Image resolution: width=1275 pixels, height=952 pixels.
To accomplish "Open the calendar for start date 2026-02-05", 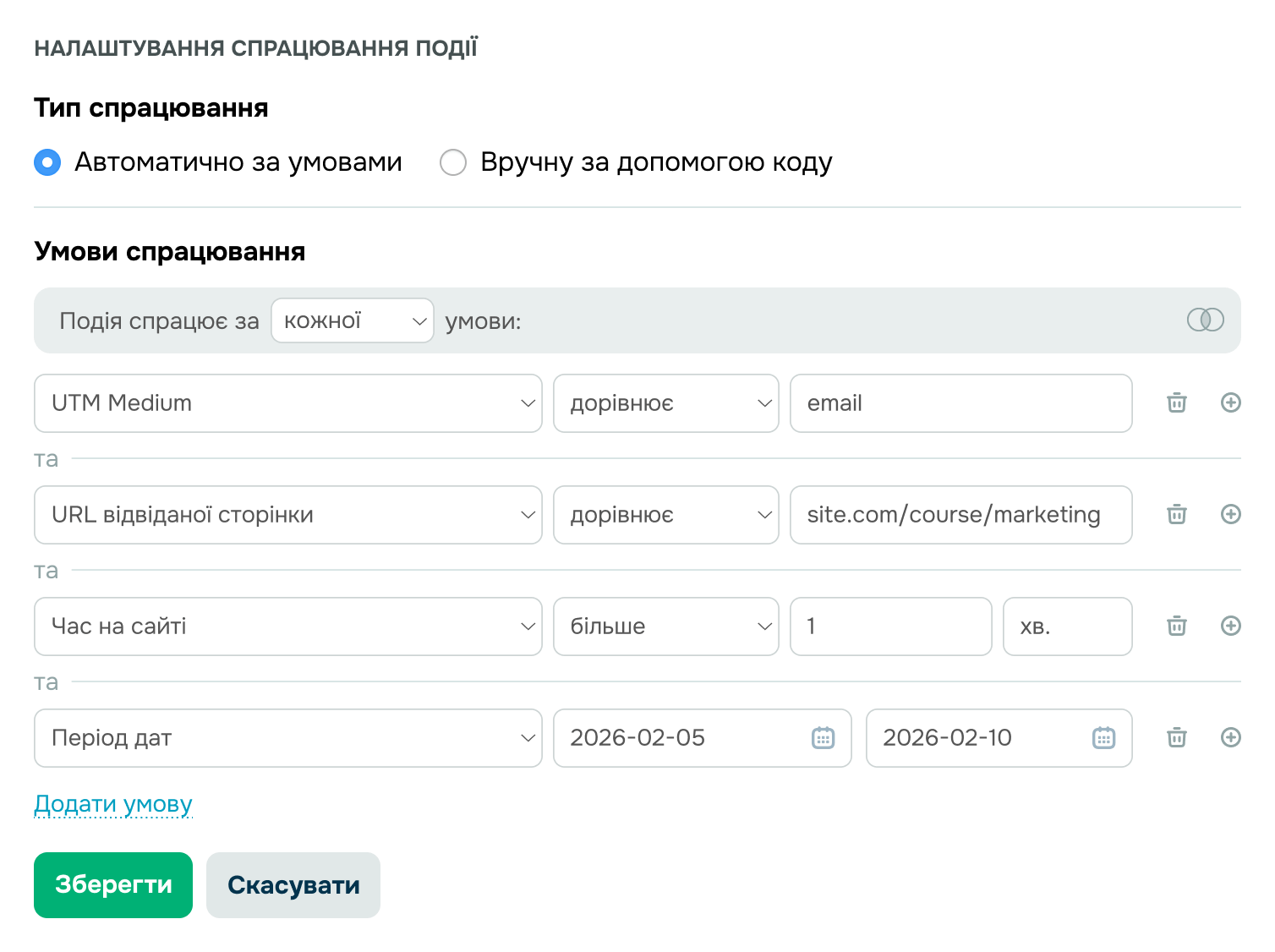I will (822, 737).
